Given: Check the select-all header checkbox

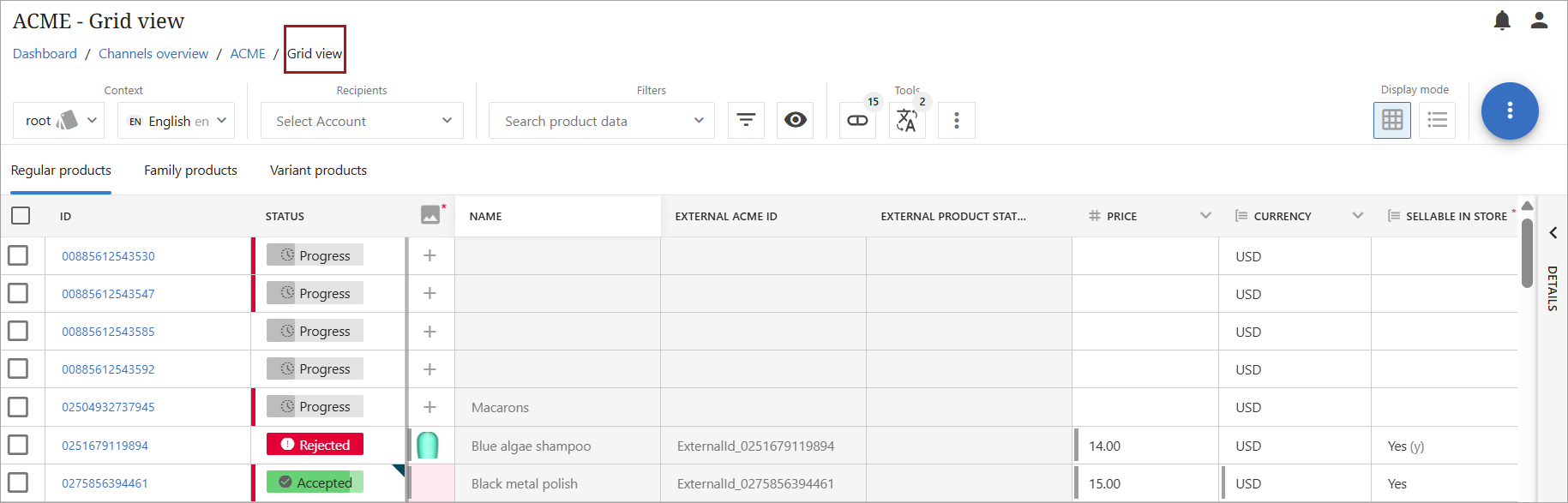Looking at the screenshot, I should [x=21, y=216].
